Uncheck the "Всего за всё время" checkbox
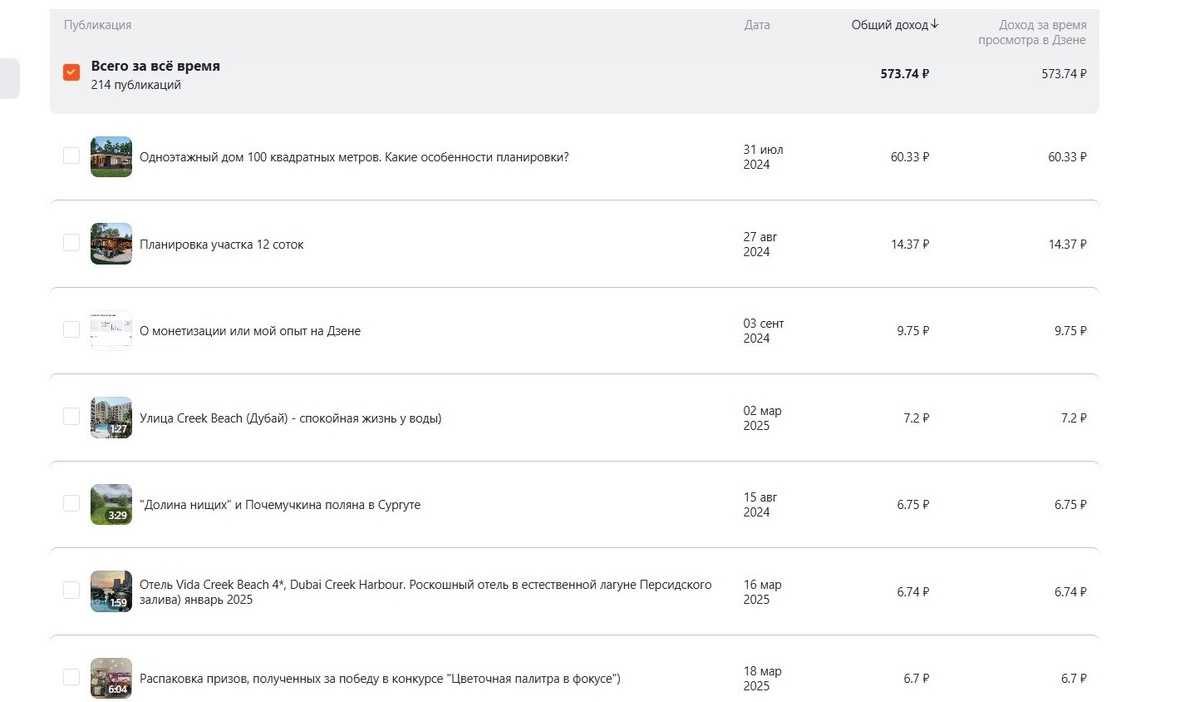 click(x=71, y=73)
